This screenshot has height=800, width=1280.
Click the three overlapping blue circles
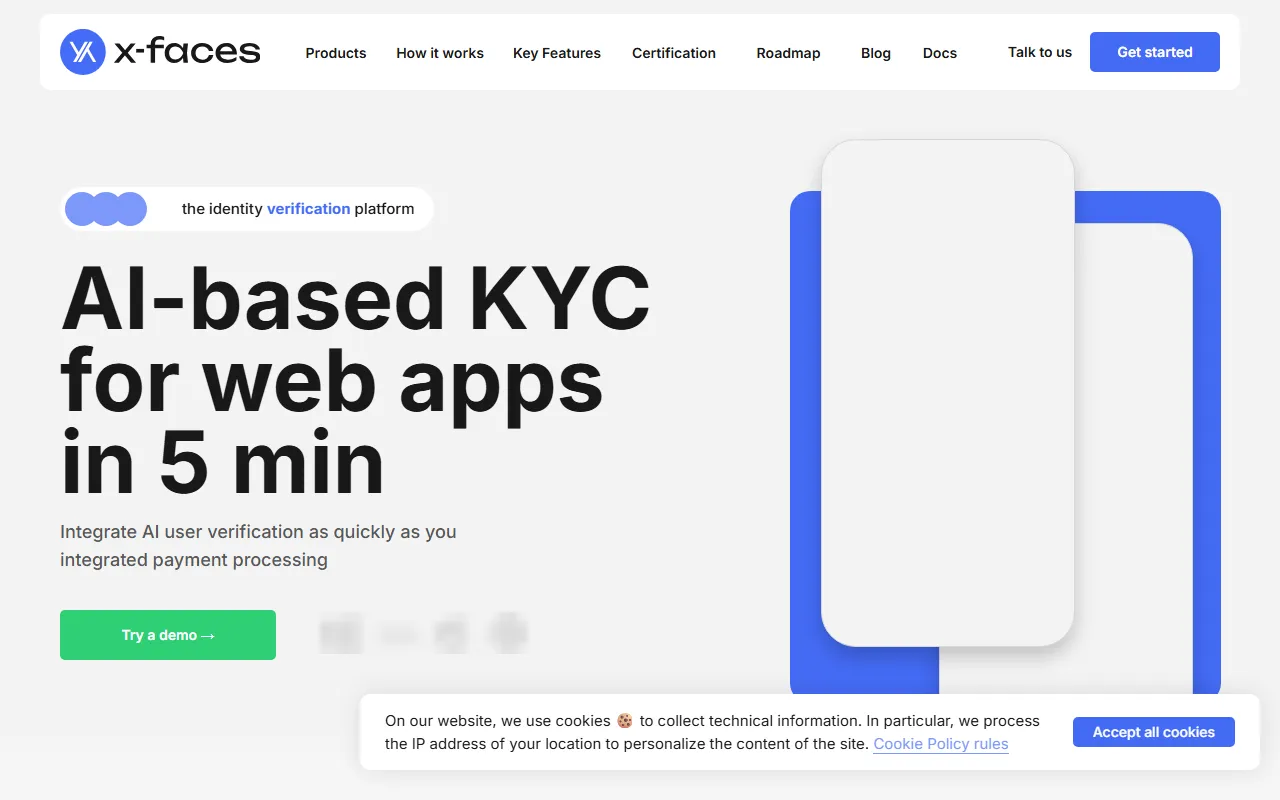coord(106,209)
